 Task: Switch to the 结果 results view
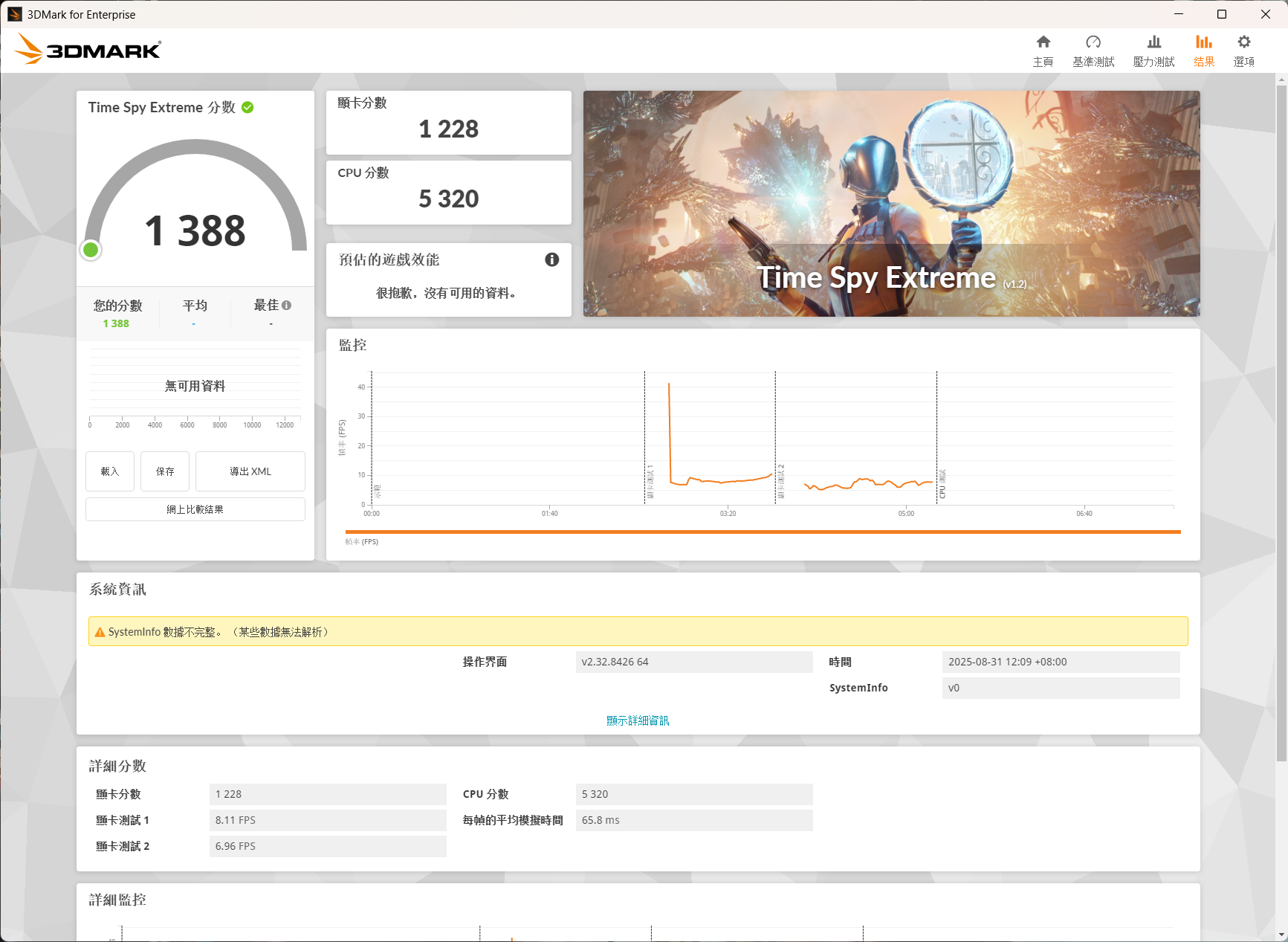(x=1204, y=51)
